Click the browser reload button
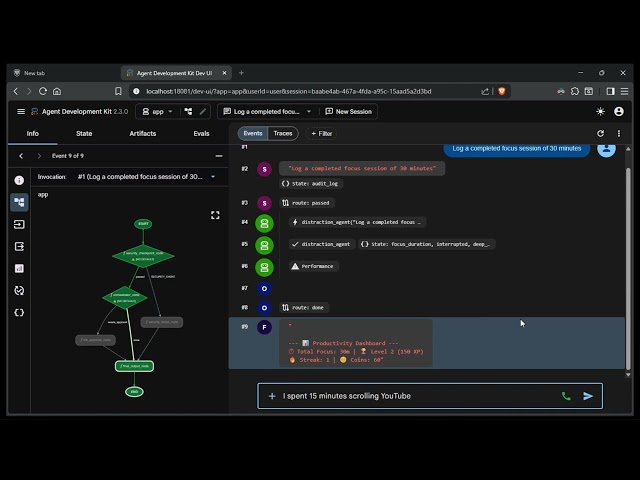Image resolution: width=640 pixels, height=480 pixels. coord(43,91)
